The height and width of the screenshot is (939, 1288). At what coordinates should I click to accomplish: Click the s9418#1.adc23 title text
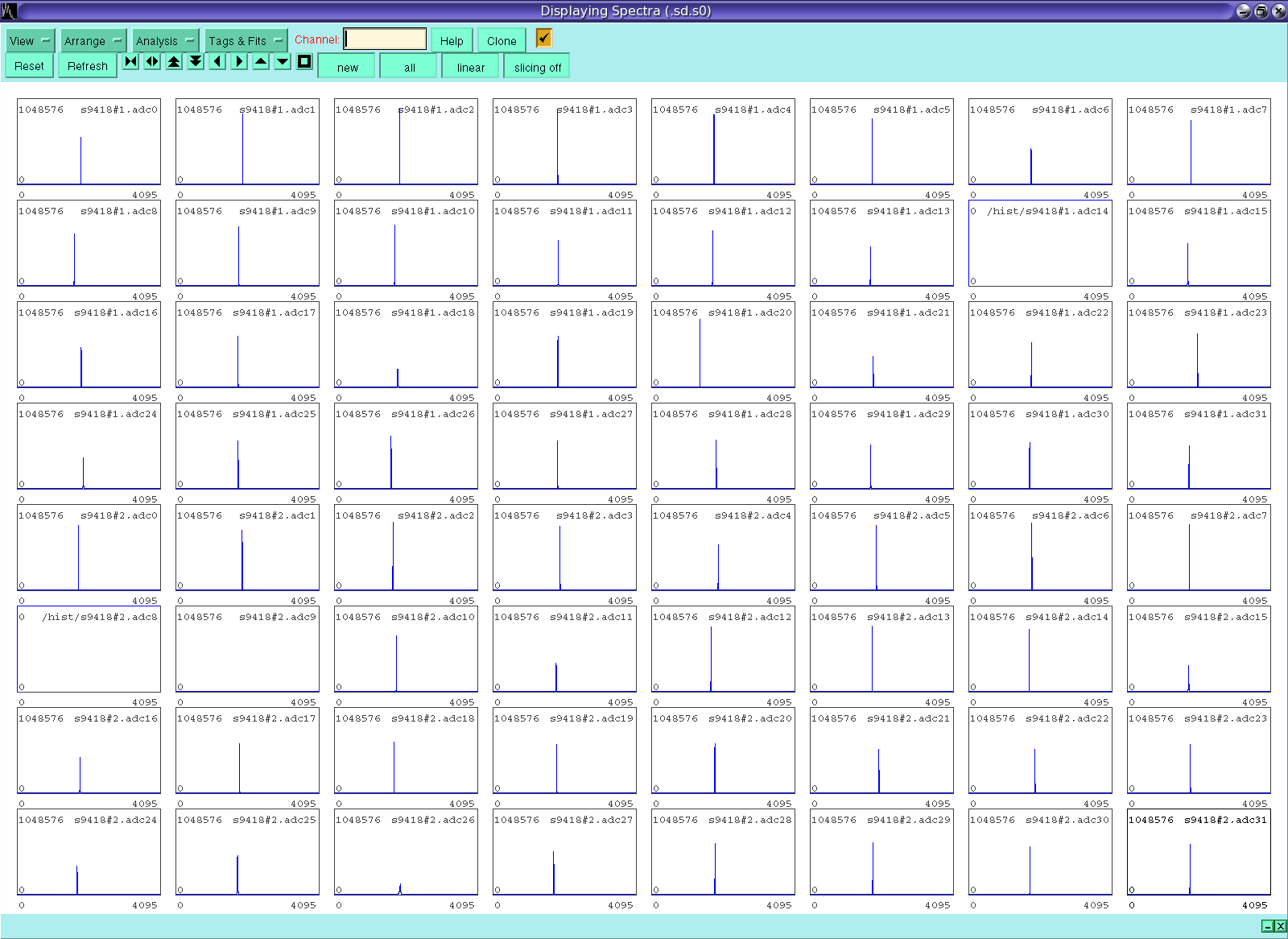tap(1226, 312)
